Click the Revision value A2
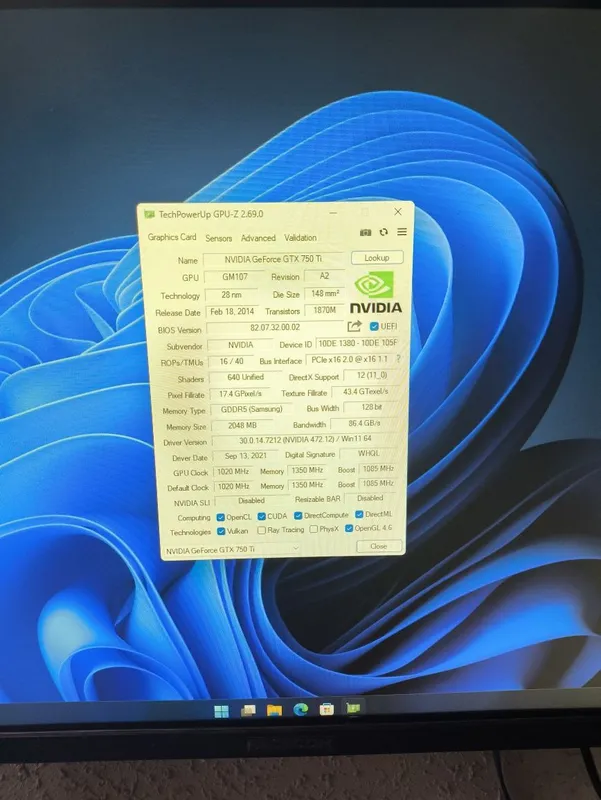This screenshot has width=601, height=800. coord(324,276)
